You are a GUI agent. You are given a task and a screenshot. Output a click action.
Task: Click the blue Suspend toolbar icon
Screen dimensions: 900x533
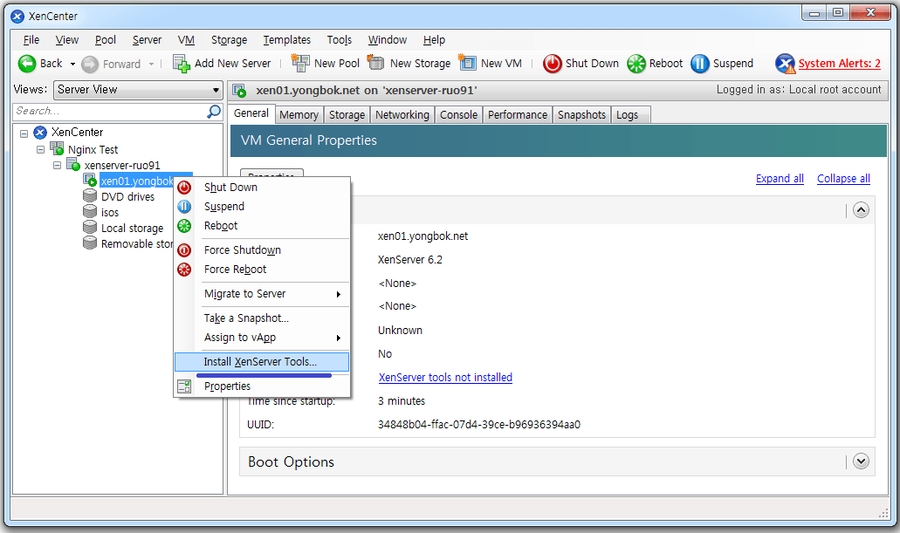(x=700, y=64)
